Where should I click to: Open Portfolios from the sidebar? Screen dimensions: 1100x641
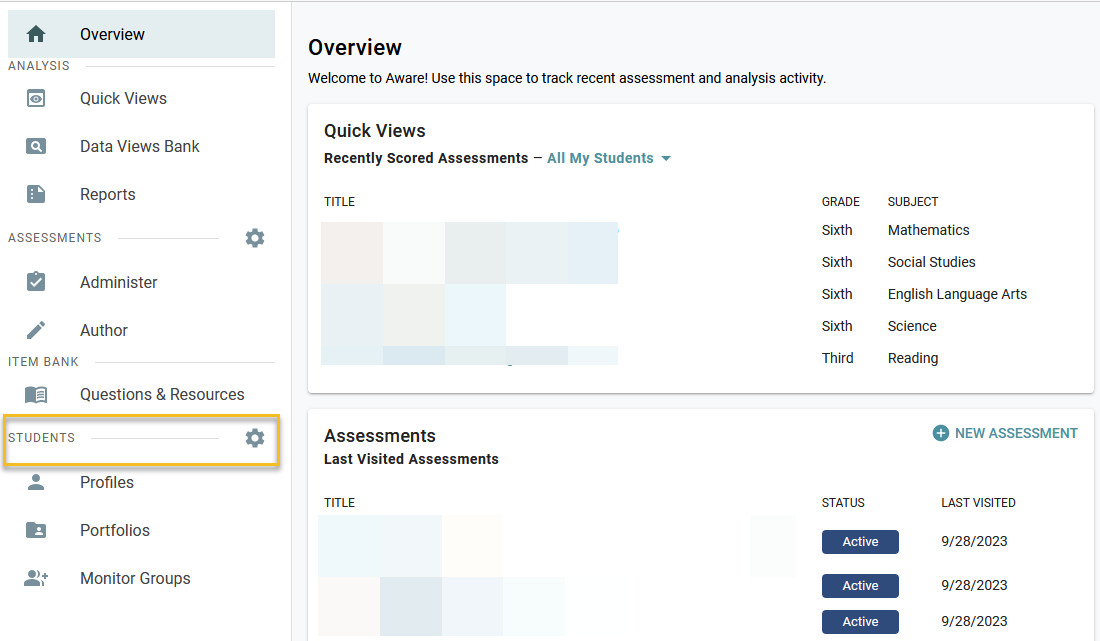coord(115,530)
